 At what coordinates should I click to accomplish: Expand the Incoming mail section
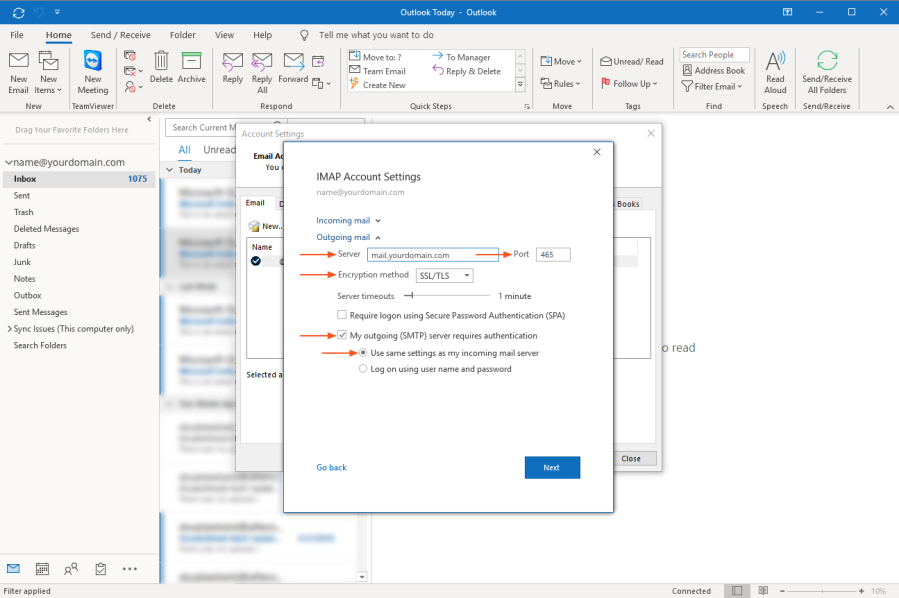[x=349, y=220]
